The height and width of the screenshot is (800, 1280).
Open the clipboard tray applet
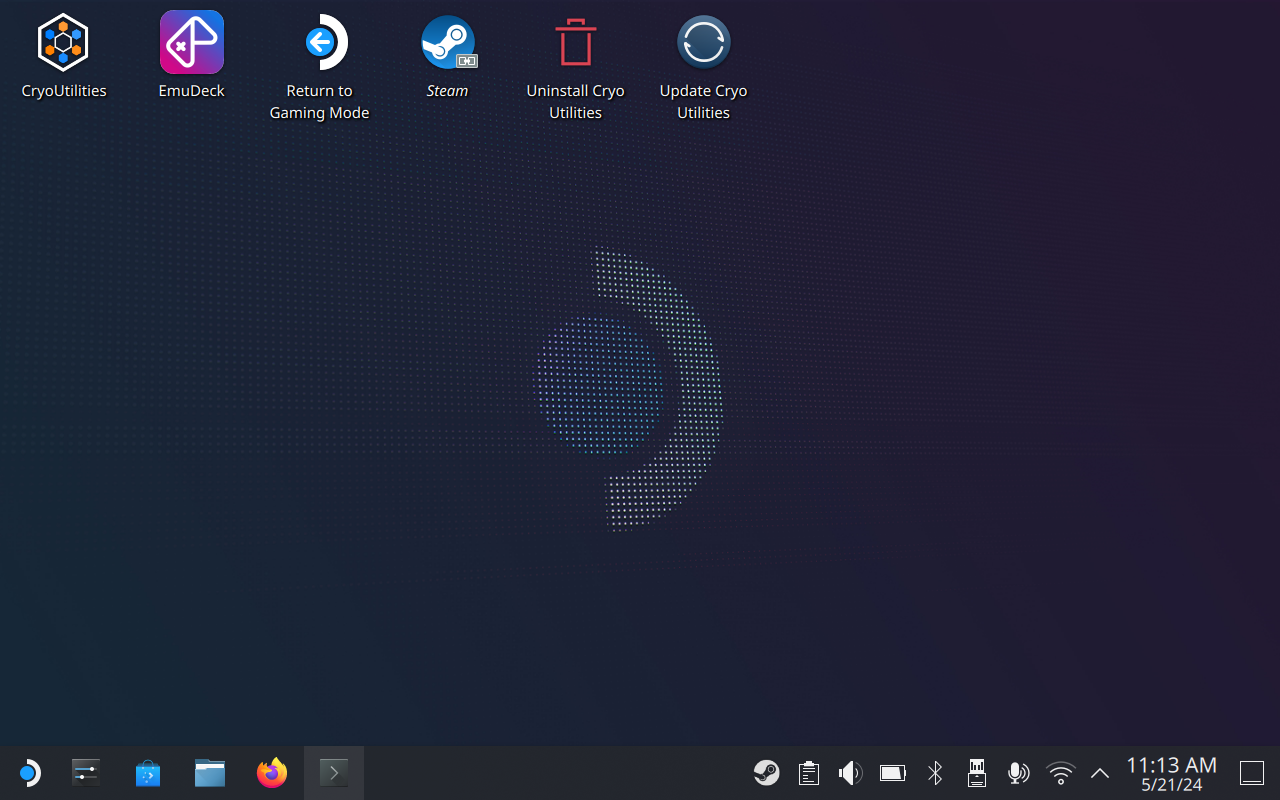tap(809, 773)
